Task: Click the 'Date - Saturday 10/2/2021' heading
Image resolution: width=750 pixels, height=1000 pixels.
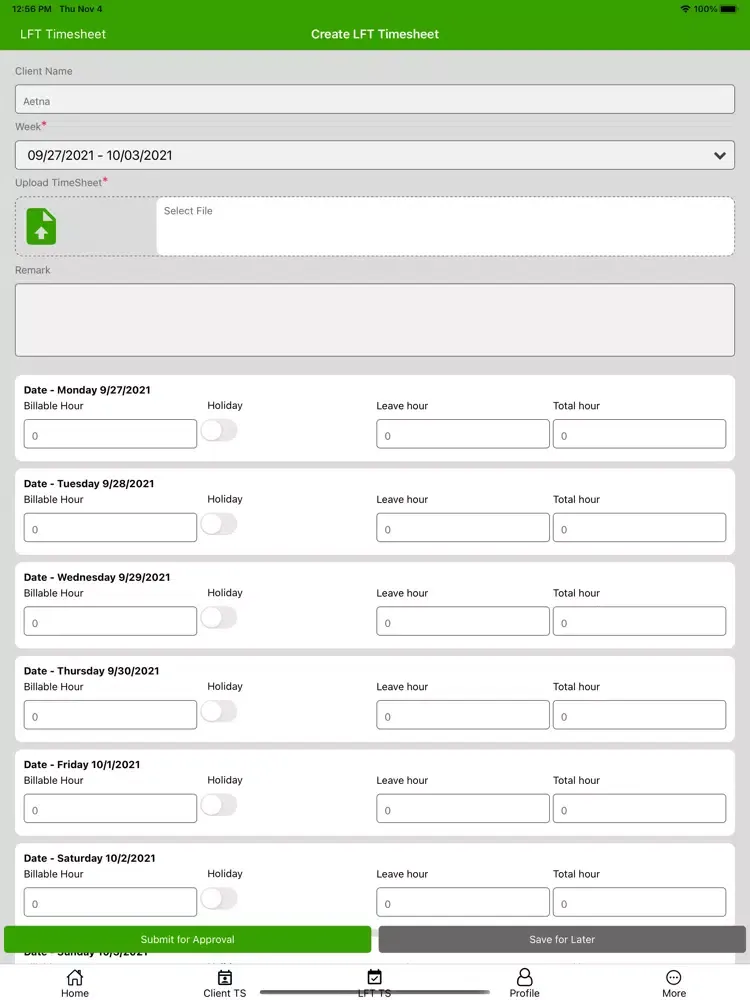Action: [89, 858]
